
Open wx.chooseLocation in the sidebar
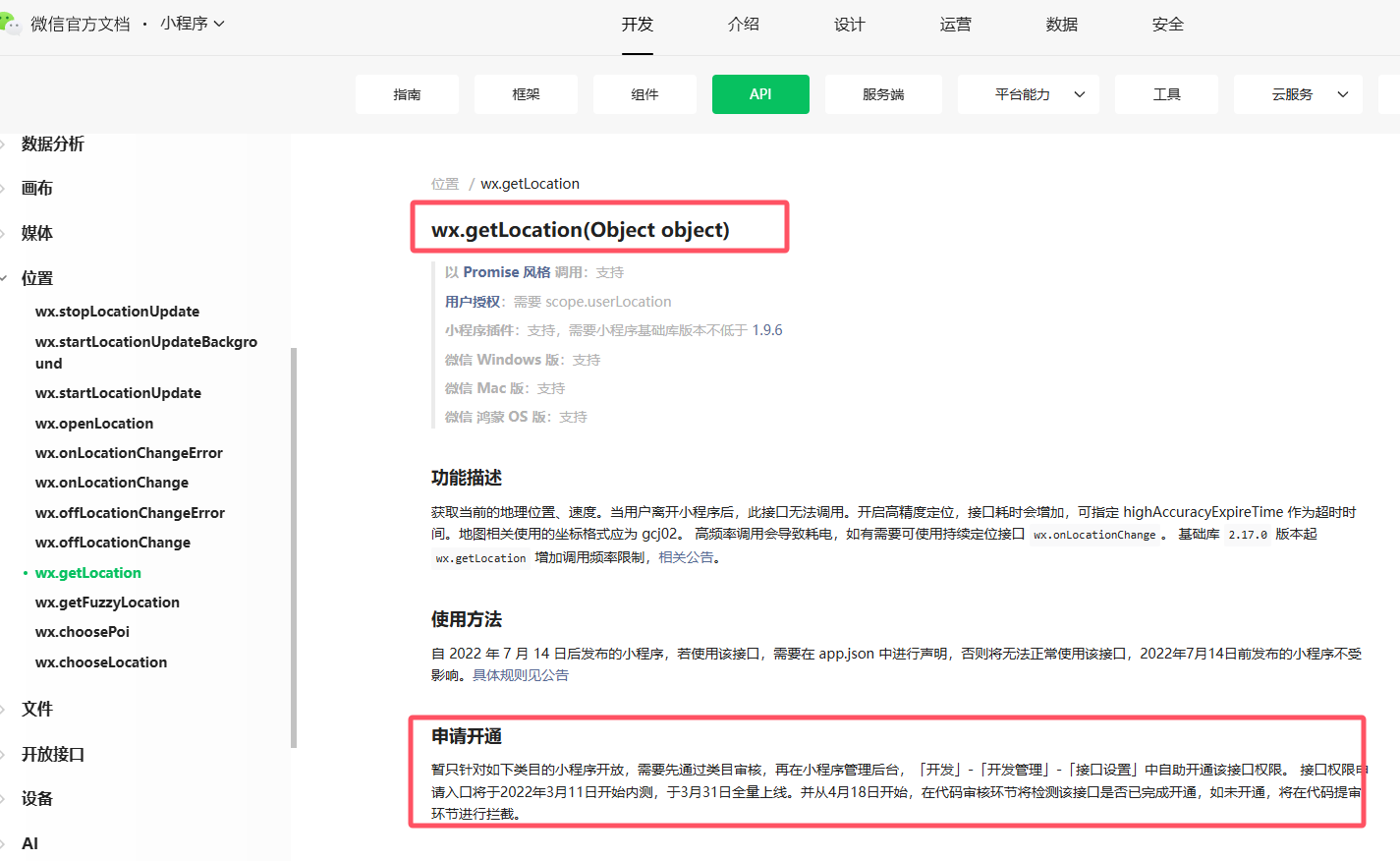coord(101,662)
